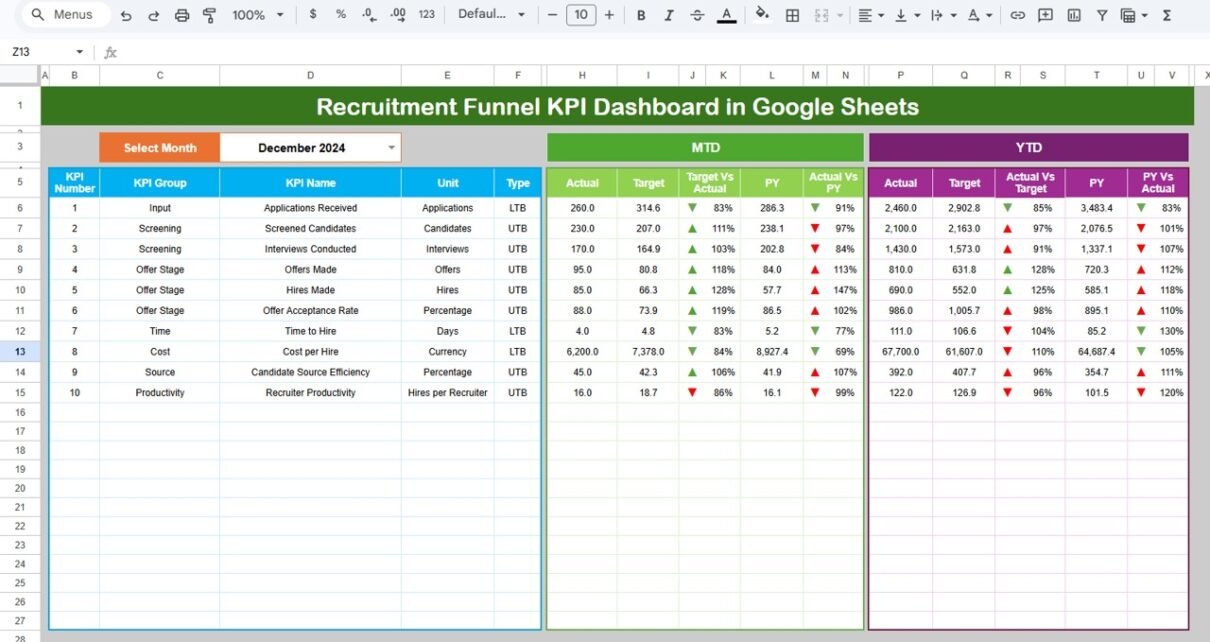Insert a chart using the toolbar icon
1210x642 pixels.
(1074, 15)
